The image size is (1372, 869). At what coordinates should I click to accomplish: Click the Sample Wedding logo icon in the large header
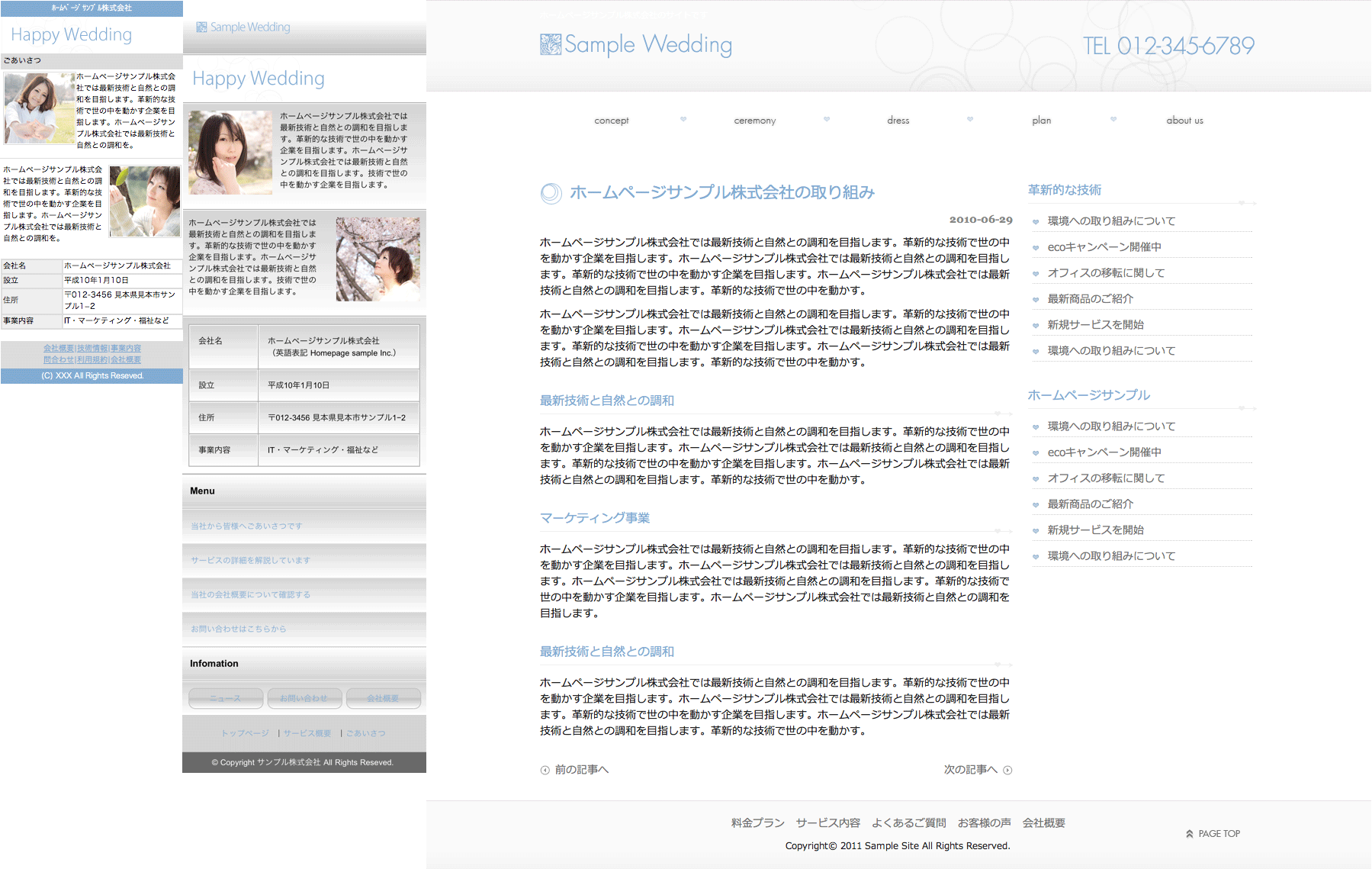550,45
